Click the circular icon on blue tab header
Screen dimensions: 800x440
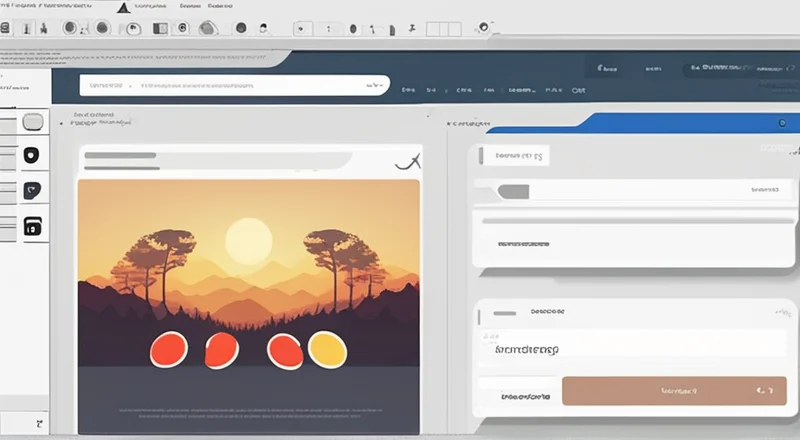[x=781, y=124]
